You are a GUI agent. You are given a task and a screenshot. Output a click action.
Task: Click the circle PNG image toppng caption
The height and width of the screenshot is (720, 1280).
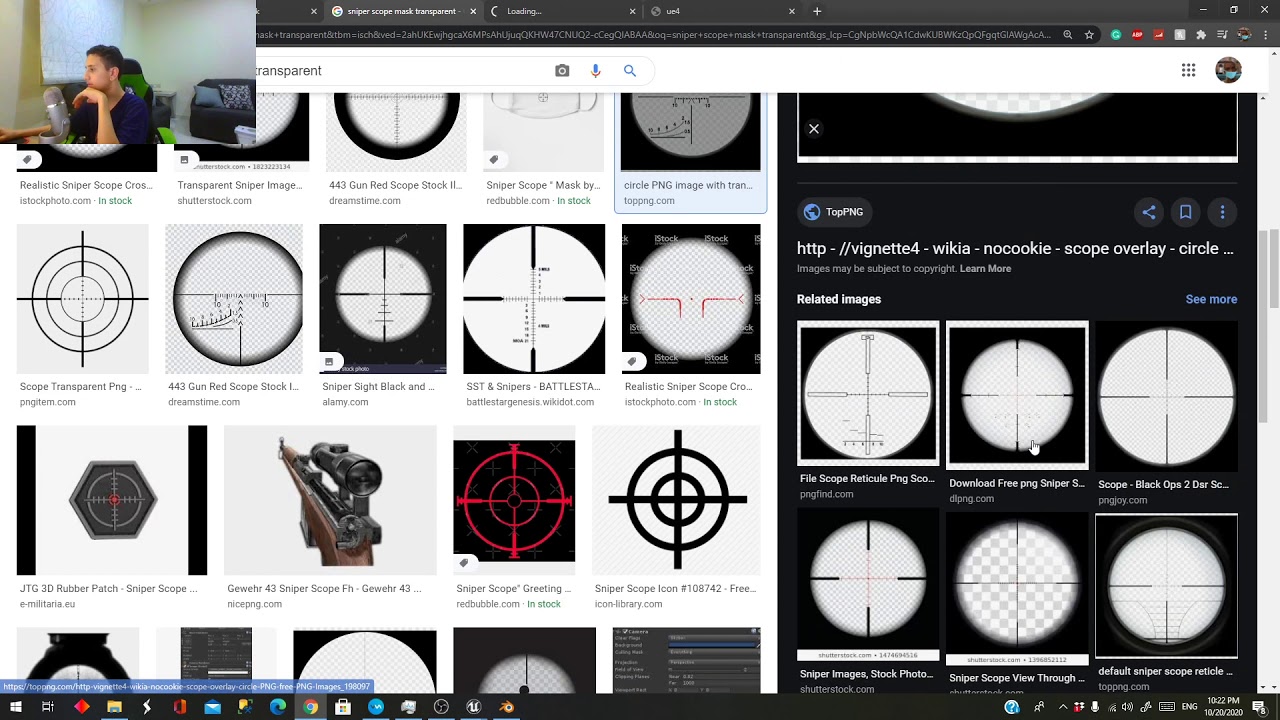tap(688, 185)
